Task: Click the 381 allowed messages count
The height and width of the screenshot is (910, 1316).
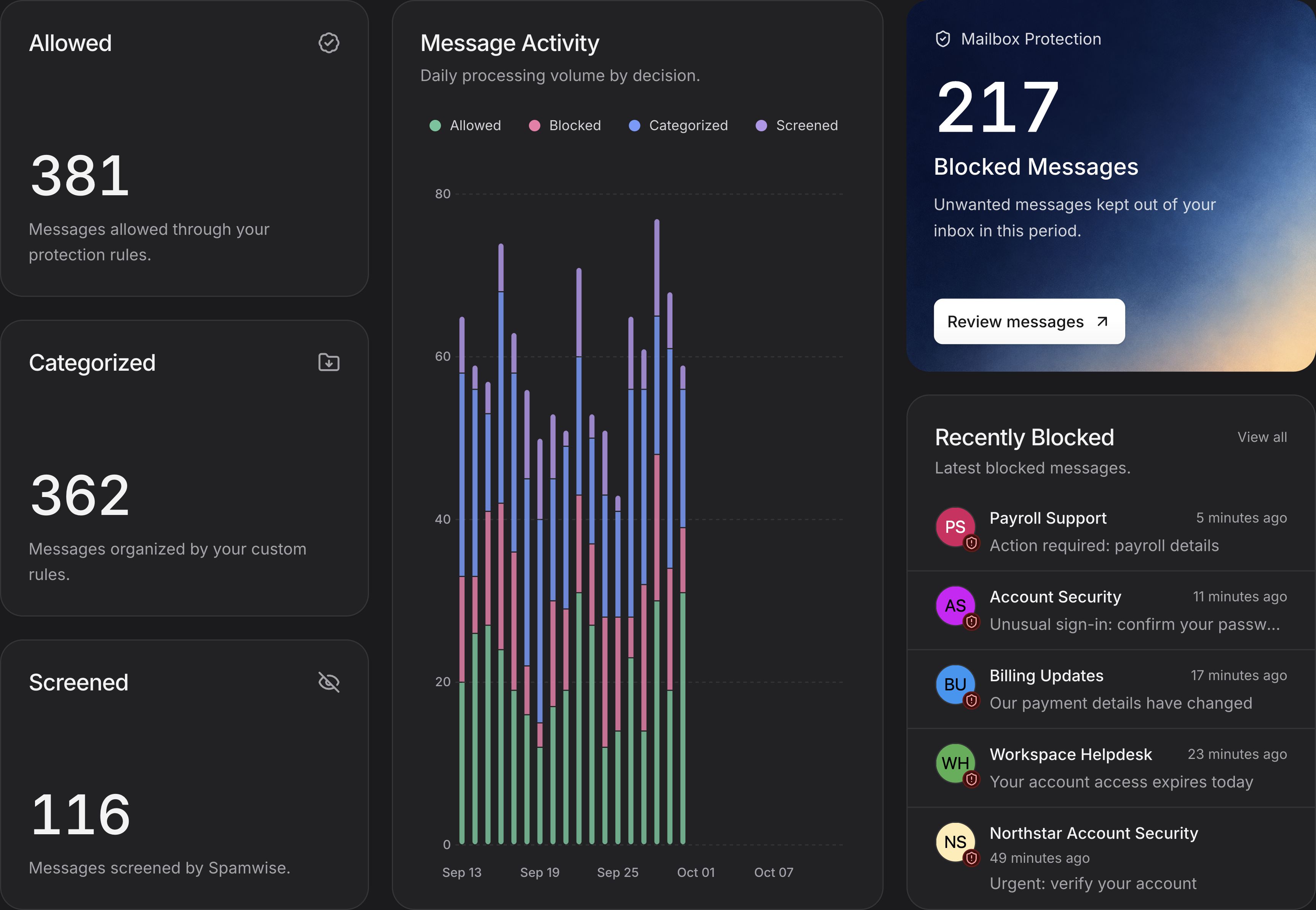Action: [80, 175]
